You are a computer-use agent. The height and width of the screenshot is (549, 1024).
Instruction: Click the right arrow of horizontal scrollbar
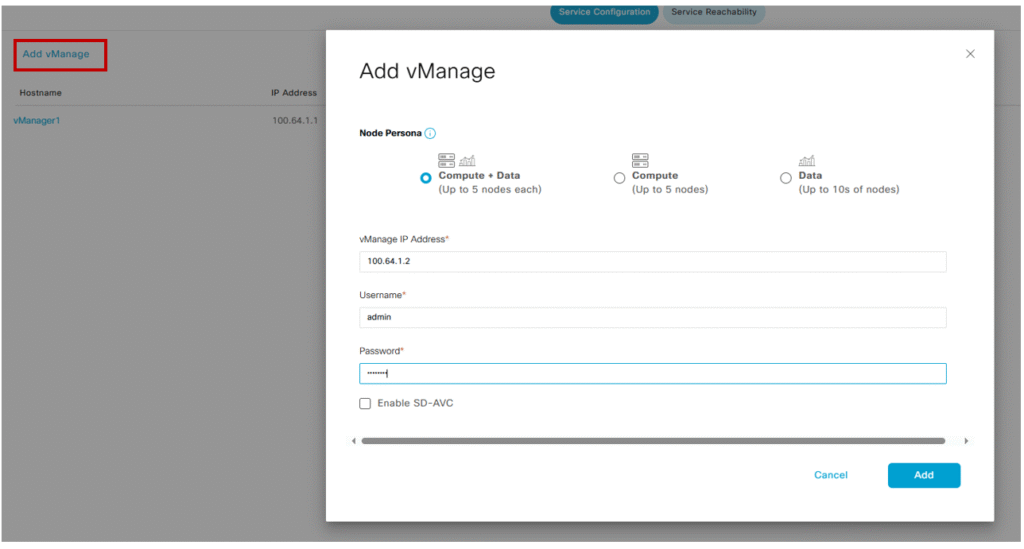pyautogui.click(x=965, y=441)
